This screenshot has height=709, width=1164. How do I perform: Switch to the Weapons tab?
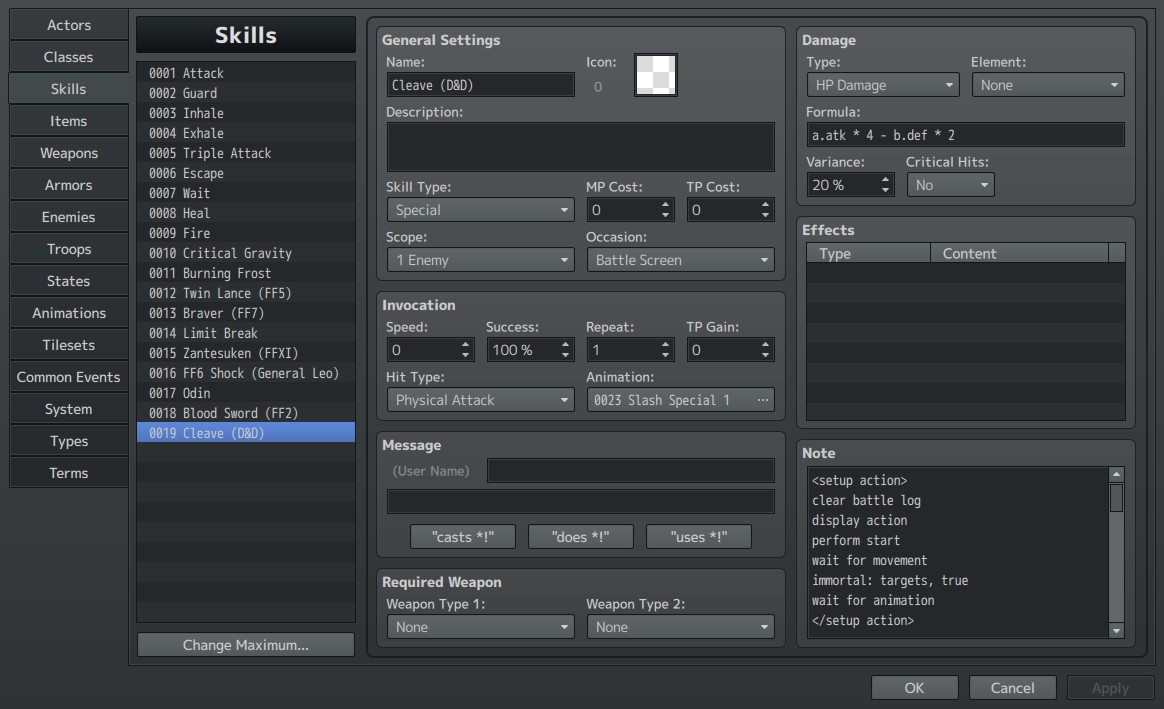click(68, 153)
